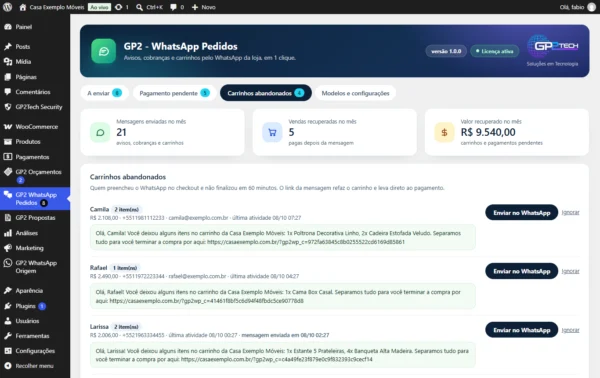Ignore Camila's abandoned cart
This screenshot has width=600, height=378.
coord(570,212)
